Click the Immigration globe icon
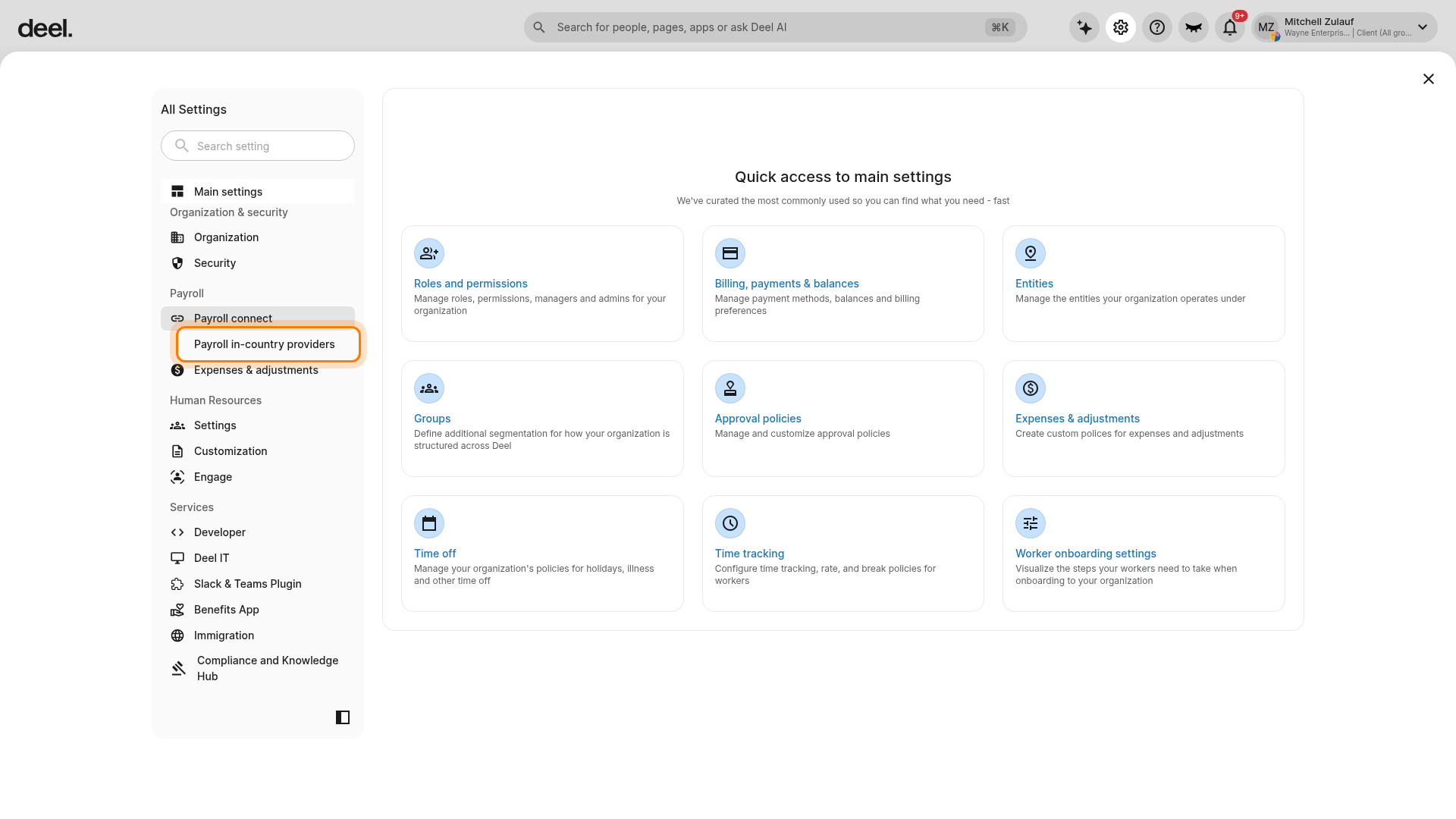This screenshot has width=1456, height=819. (x=177, y=635)
